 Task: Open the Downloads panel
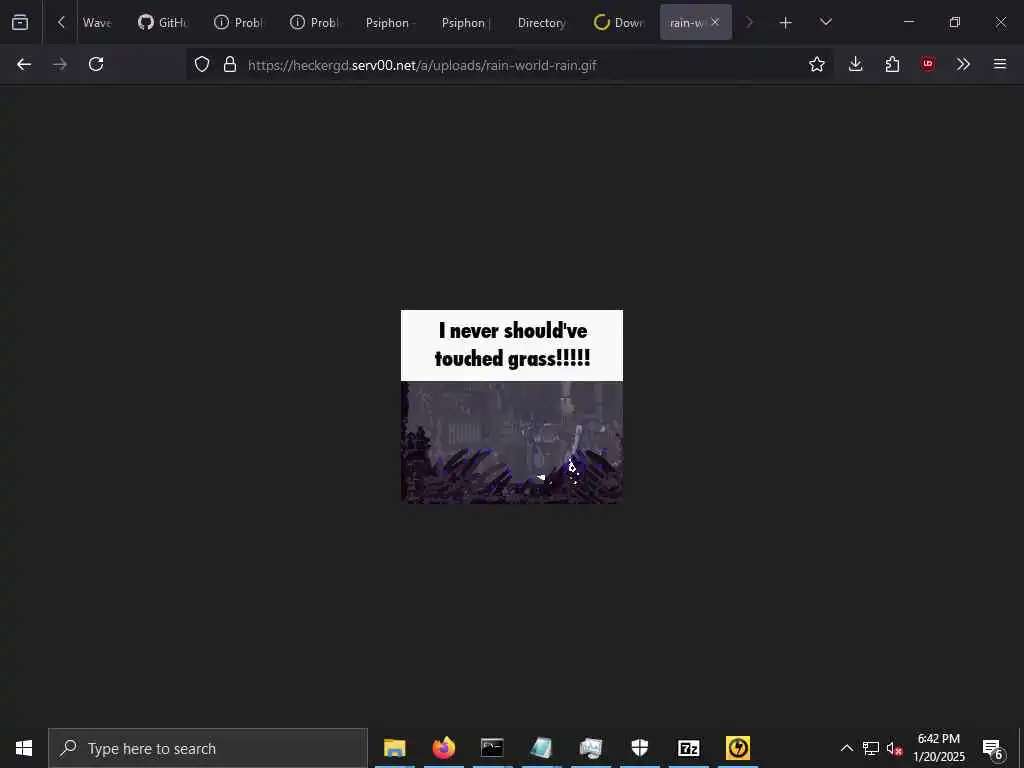[x=856, y=64]
